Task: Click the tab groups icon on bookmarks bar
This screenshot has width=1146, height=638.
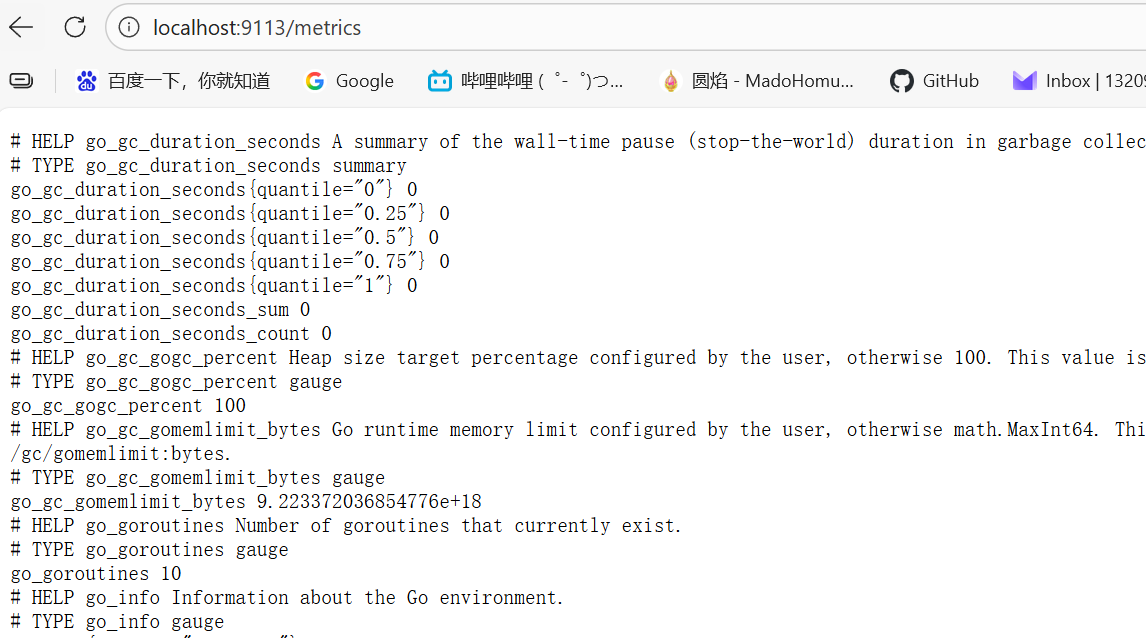Action: [x=21, y=81]
